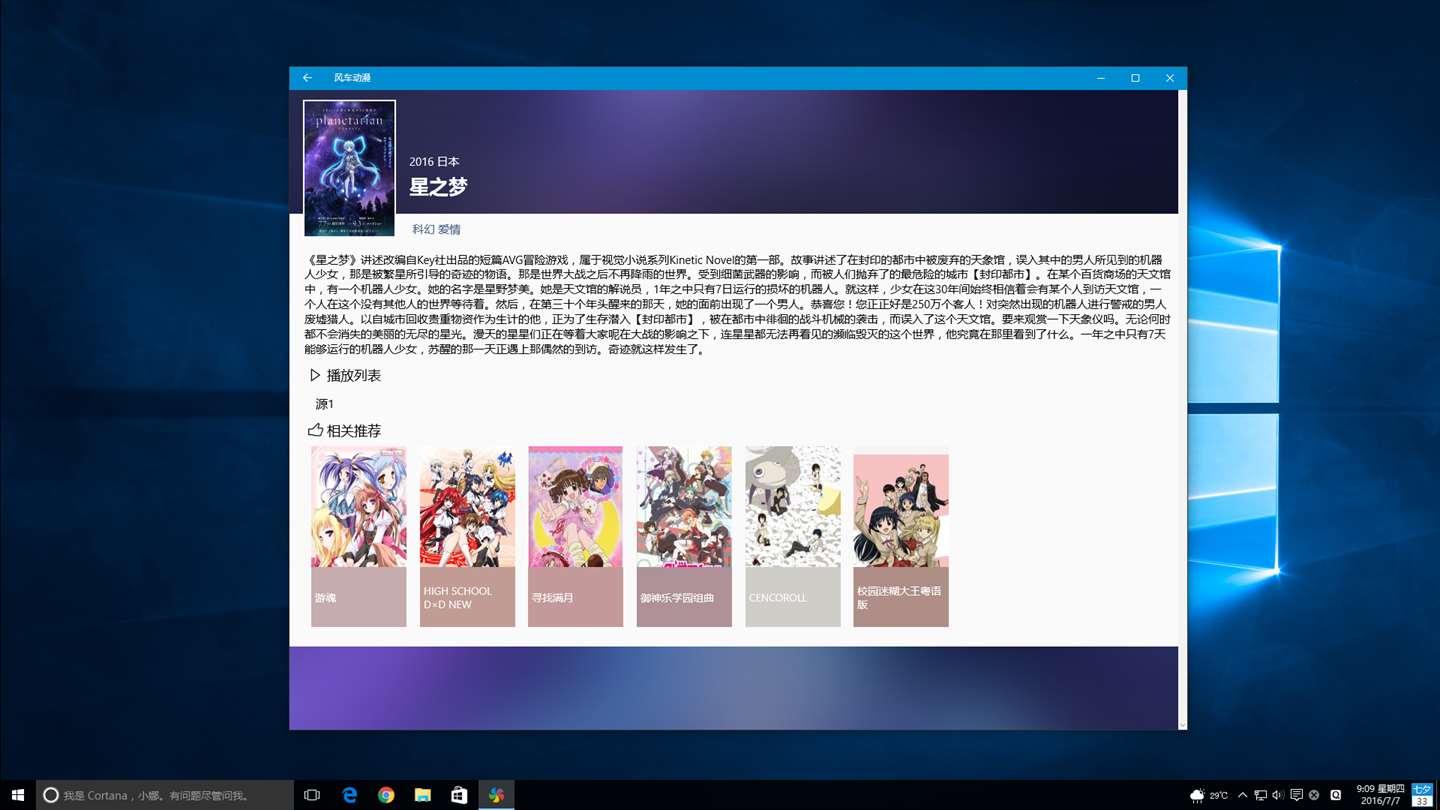Click the round X tray icon
The height and width of the screenshot is (810, 1440).
[1314, 795]
